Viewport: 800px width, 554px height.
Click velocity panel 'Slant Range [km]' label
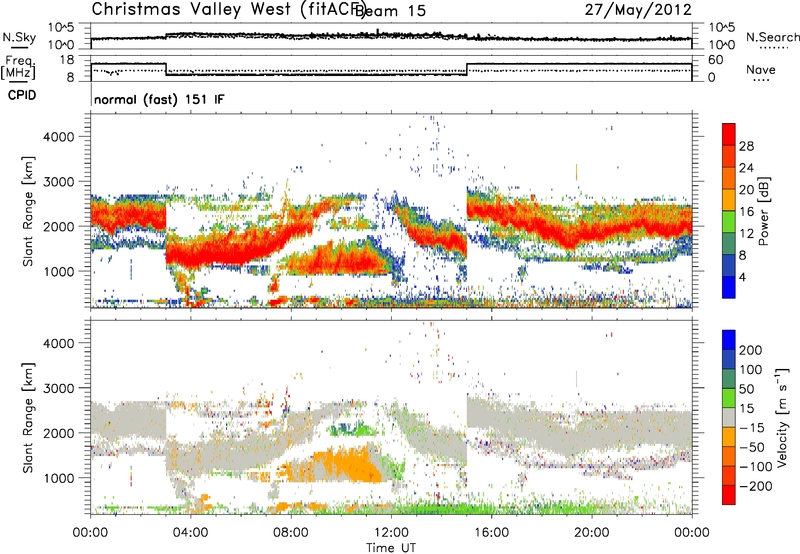point(28,417)
